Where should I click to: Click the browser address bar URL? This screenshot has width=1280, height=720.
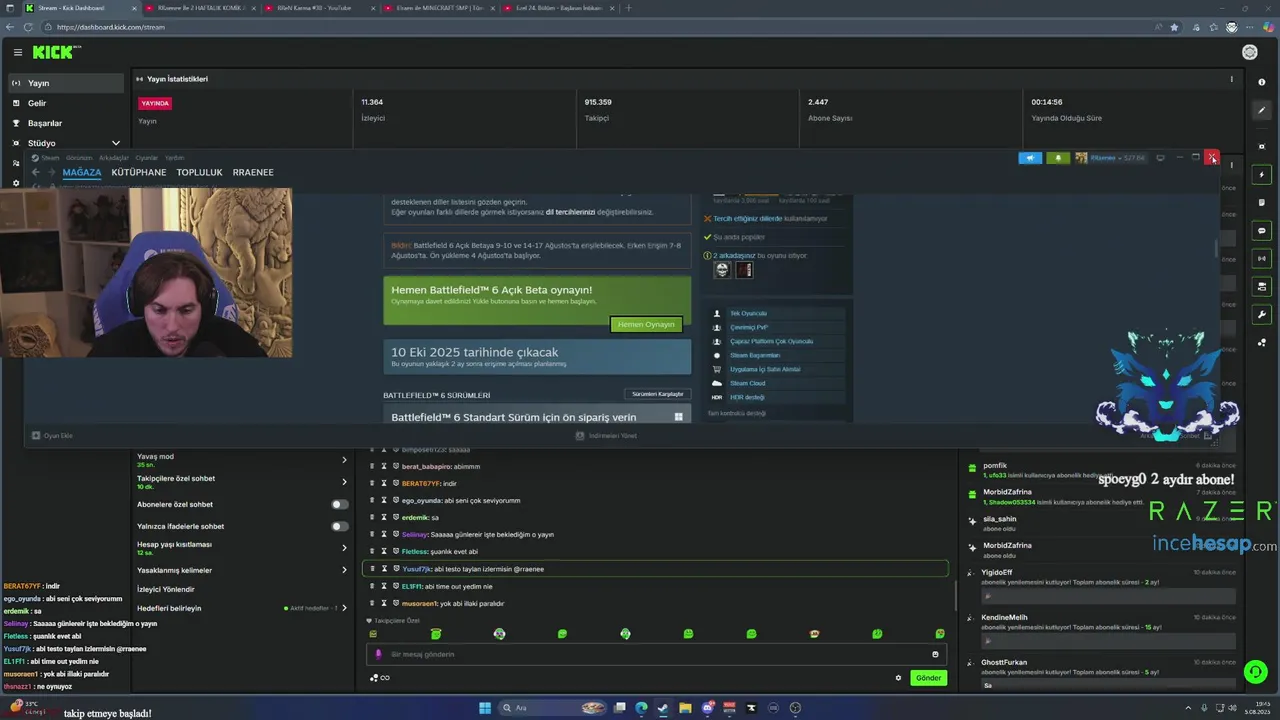pos(111,27)
